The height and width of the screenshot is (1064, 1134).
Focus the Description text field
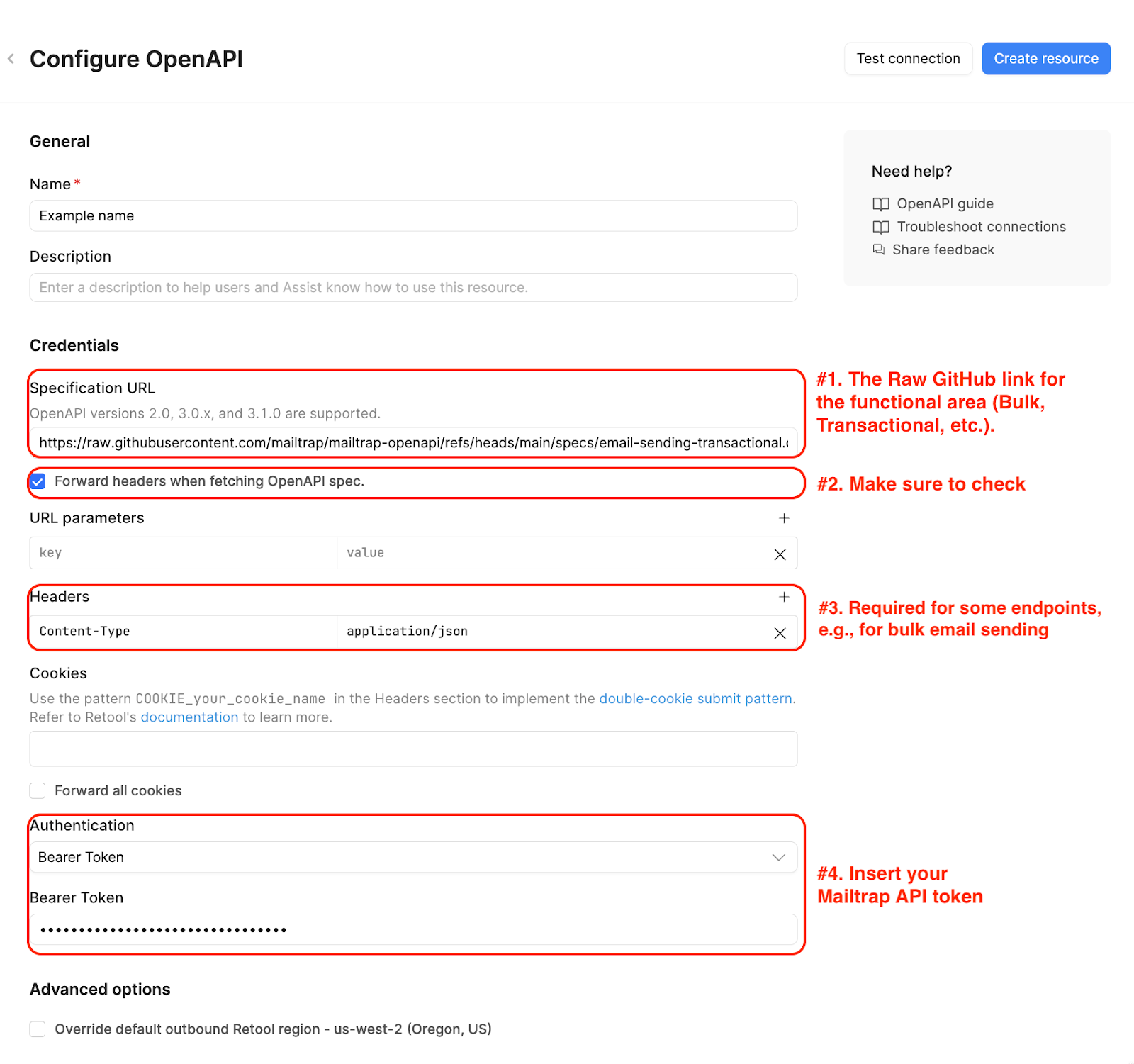coord(413,287)
